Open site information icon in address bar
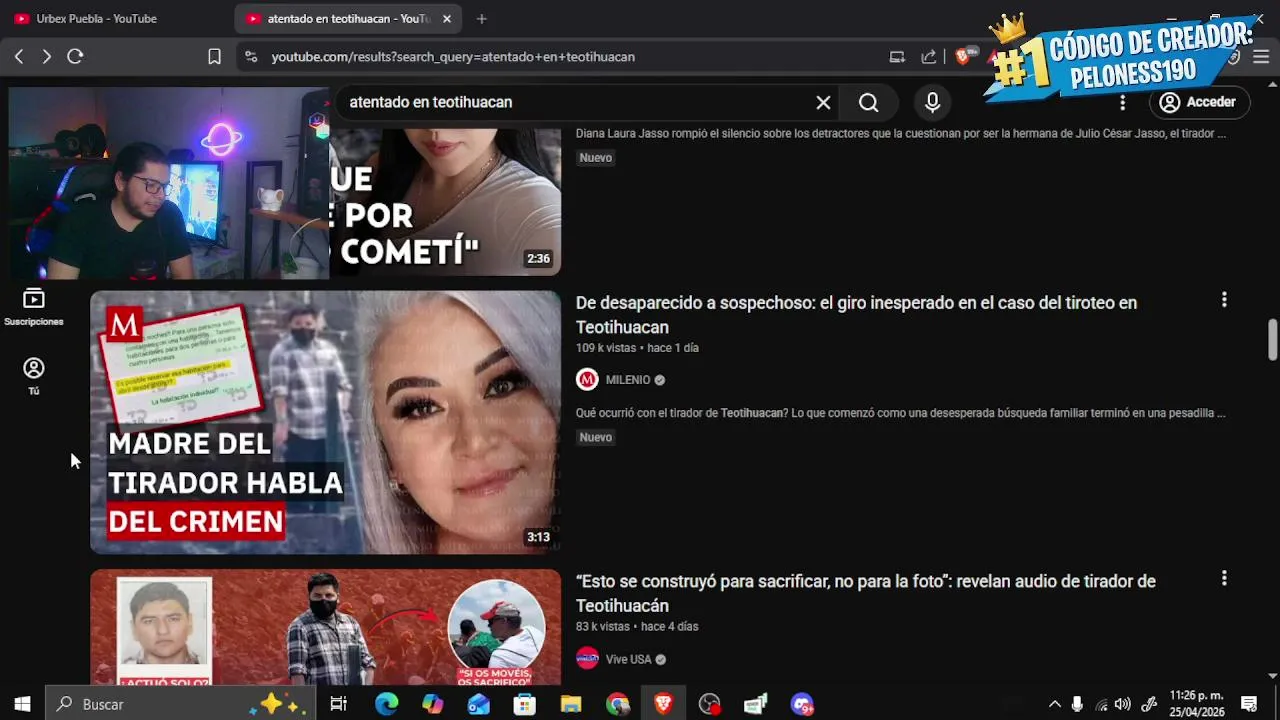The width and height of the screenshot is (1280, 720). [x=250, y=57]
